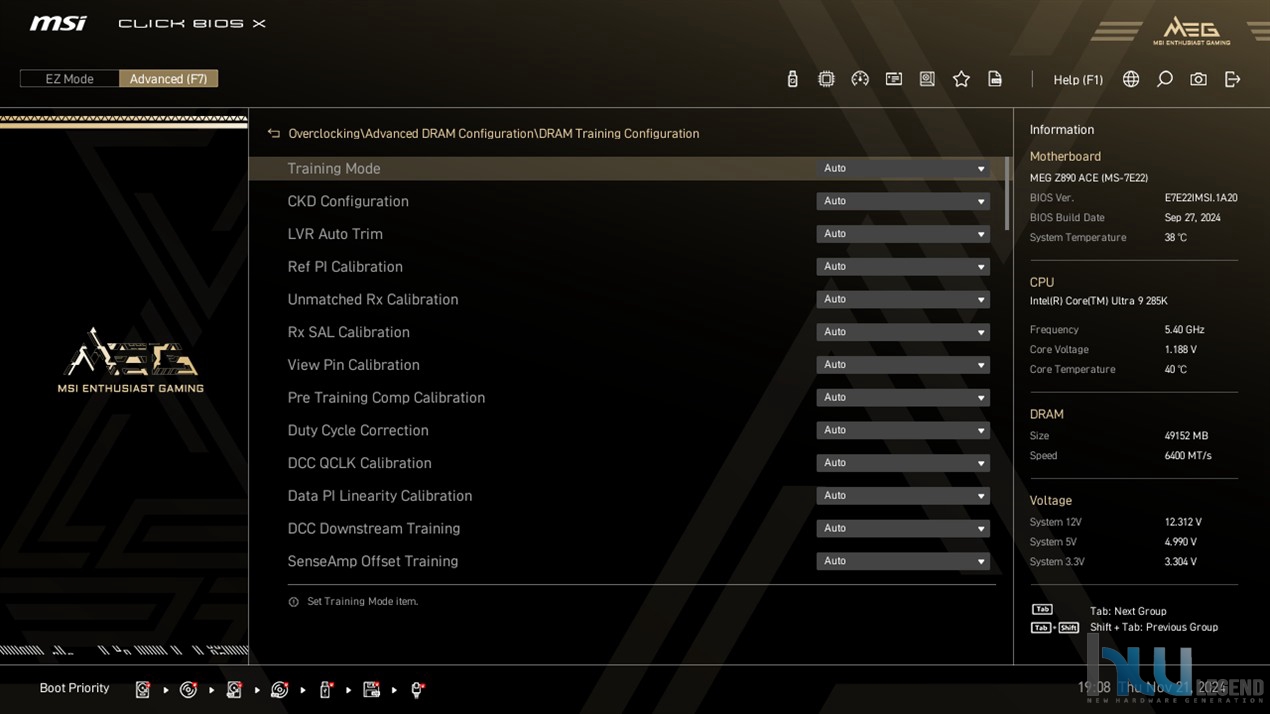The height and width of the screenshot is (714, 1270).
Task: Click DRAM size value '49152 MB'
Action: tap(1186, 436)
